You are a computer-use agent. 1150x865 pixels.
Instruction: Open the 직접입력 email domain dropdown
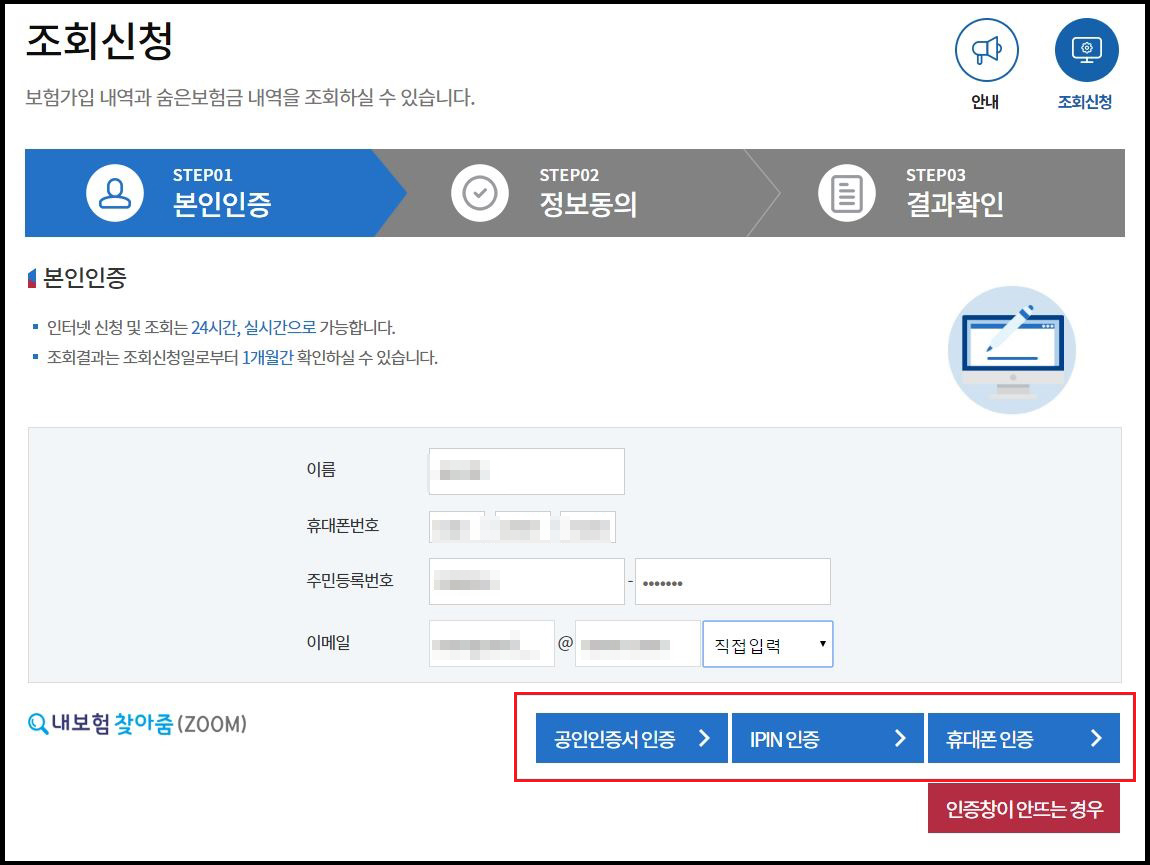pyautogui.click(x=768, y=644)
